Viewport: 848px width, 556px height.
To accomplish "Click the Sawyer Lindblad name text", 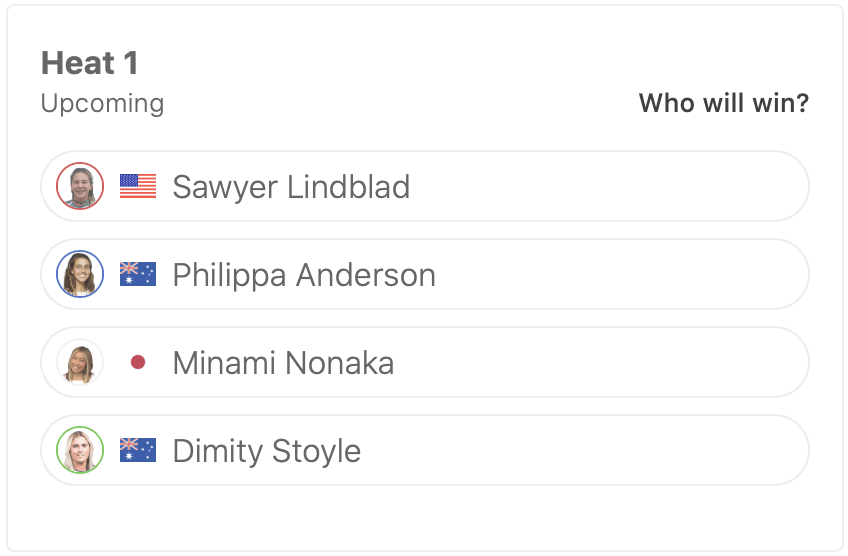I will pyautogui.click(x=291, y=187).
